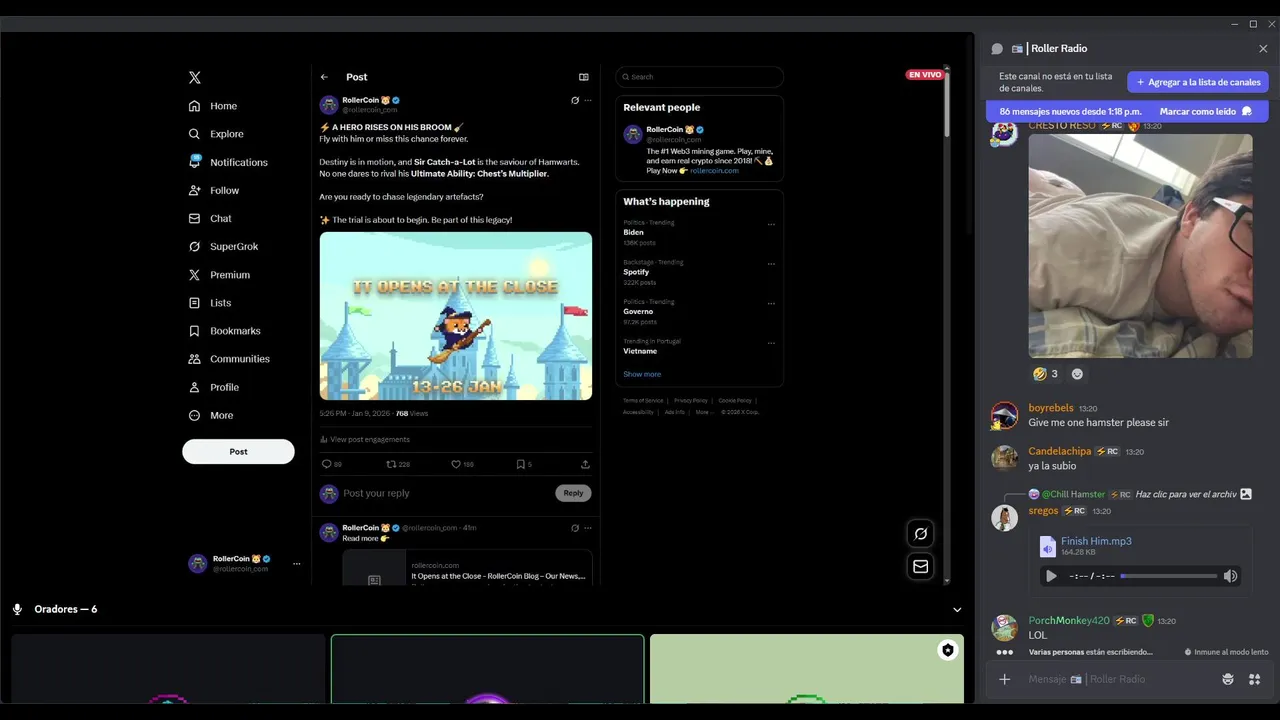The height and width of the screenshot is (720, 1280).
Task: Open Notifications in X sidebar
Action: click(x=228, y=162)
